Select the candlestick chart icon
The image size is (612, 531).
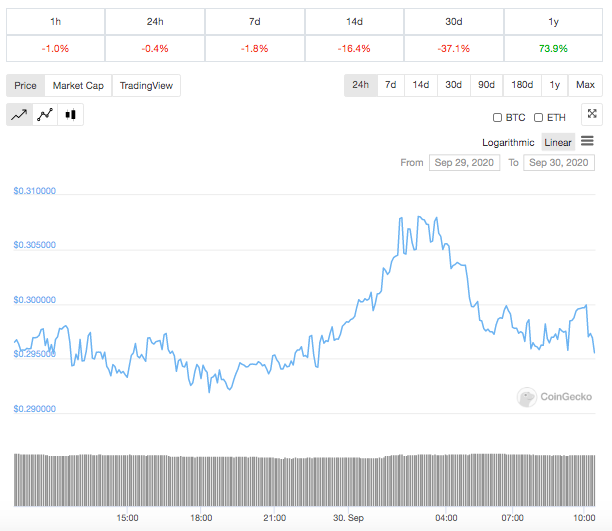pyautogui.click(x=70, y=115)
